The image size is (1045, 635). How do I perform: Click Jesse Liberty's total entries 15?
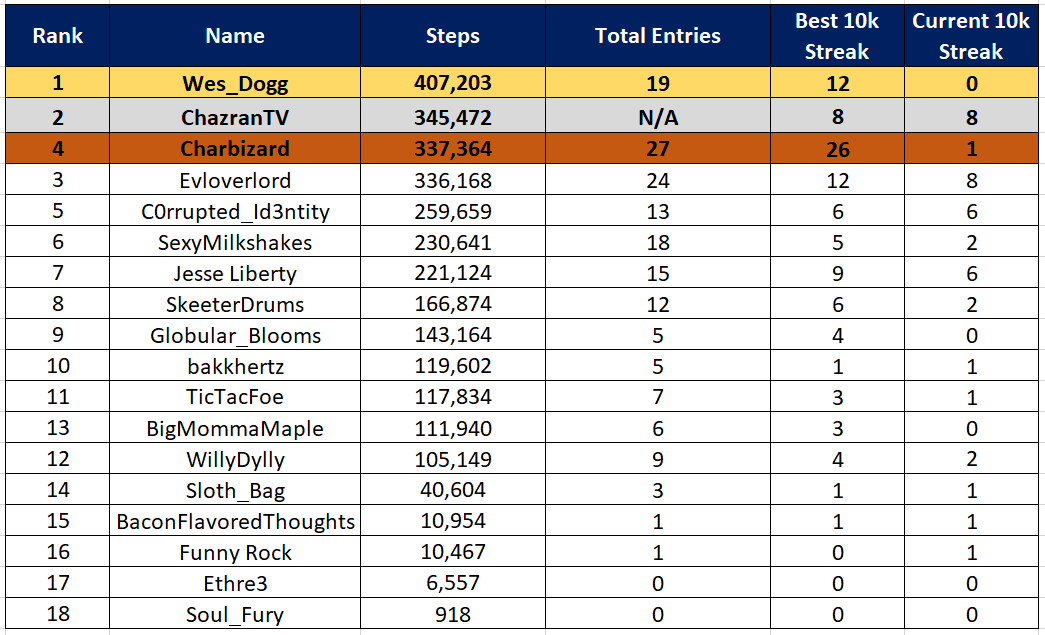point(658,273)
